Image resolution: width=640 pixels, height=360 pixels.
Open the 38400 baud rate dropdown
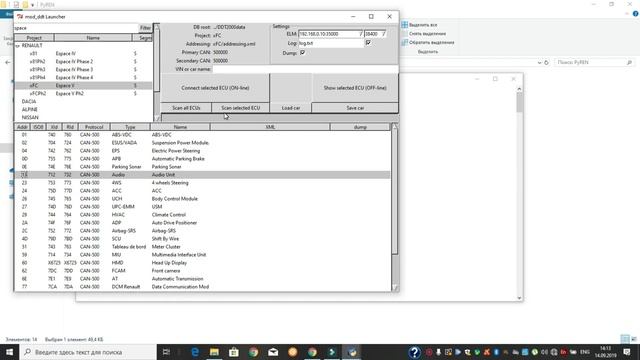point(383,34)
